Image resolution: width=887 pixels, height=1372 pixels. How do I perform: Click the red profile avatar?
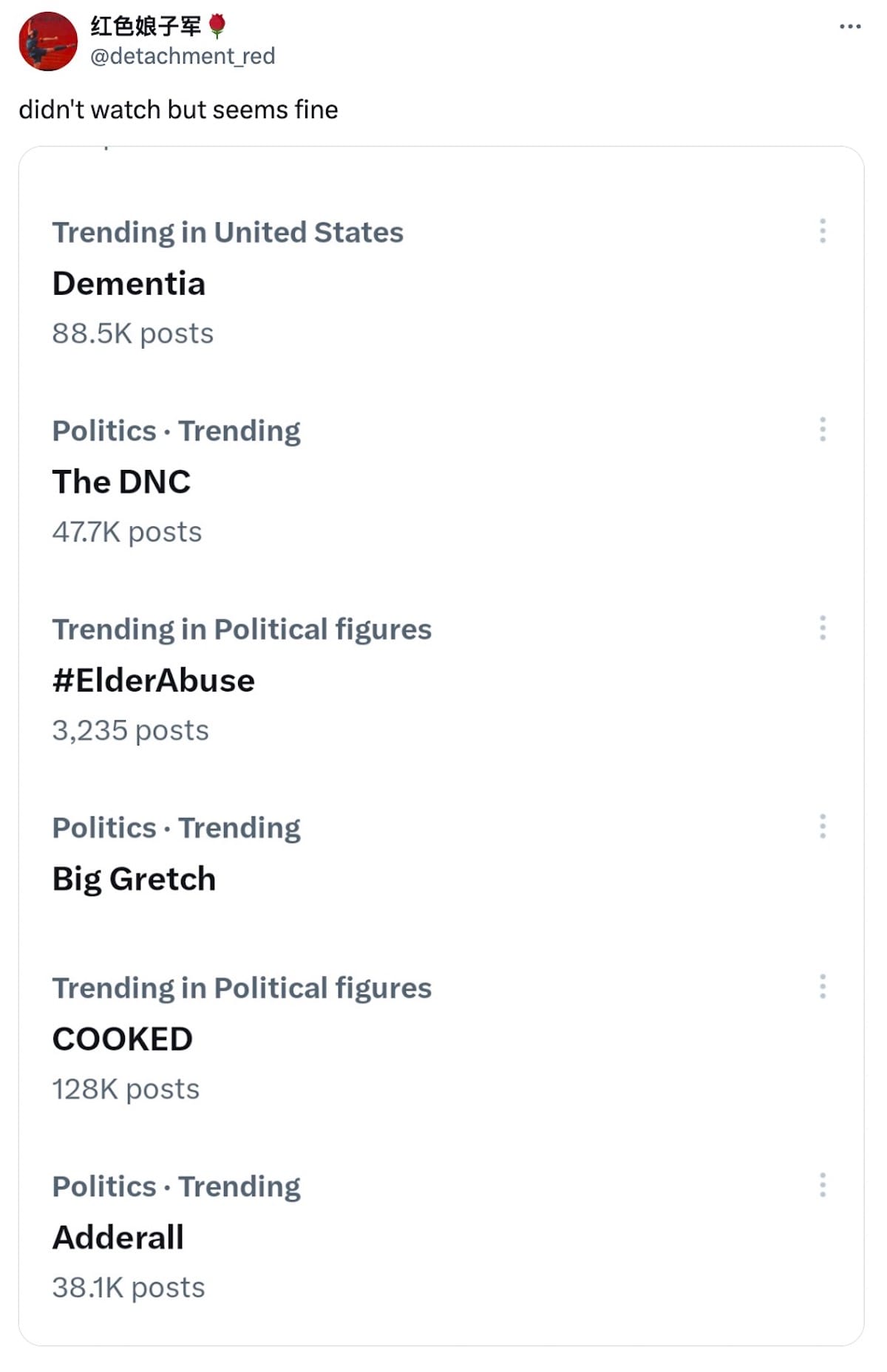[x=48, y=41]
